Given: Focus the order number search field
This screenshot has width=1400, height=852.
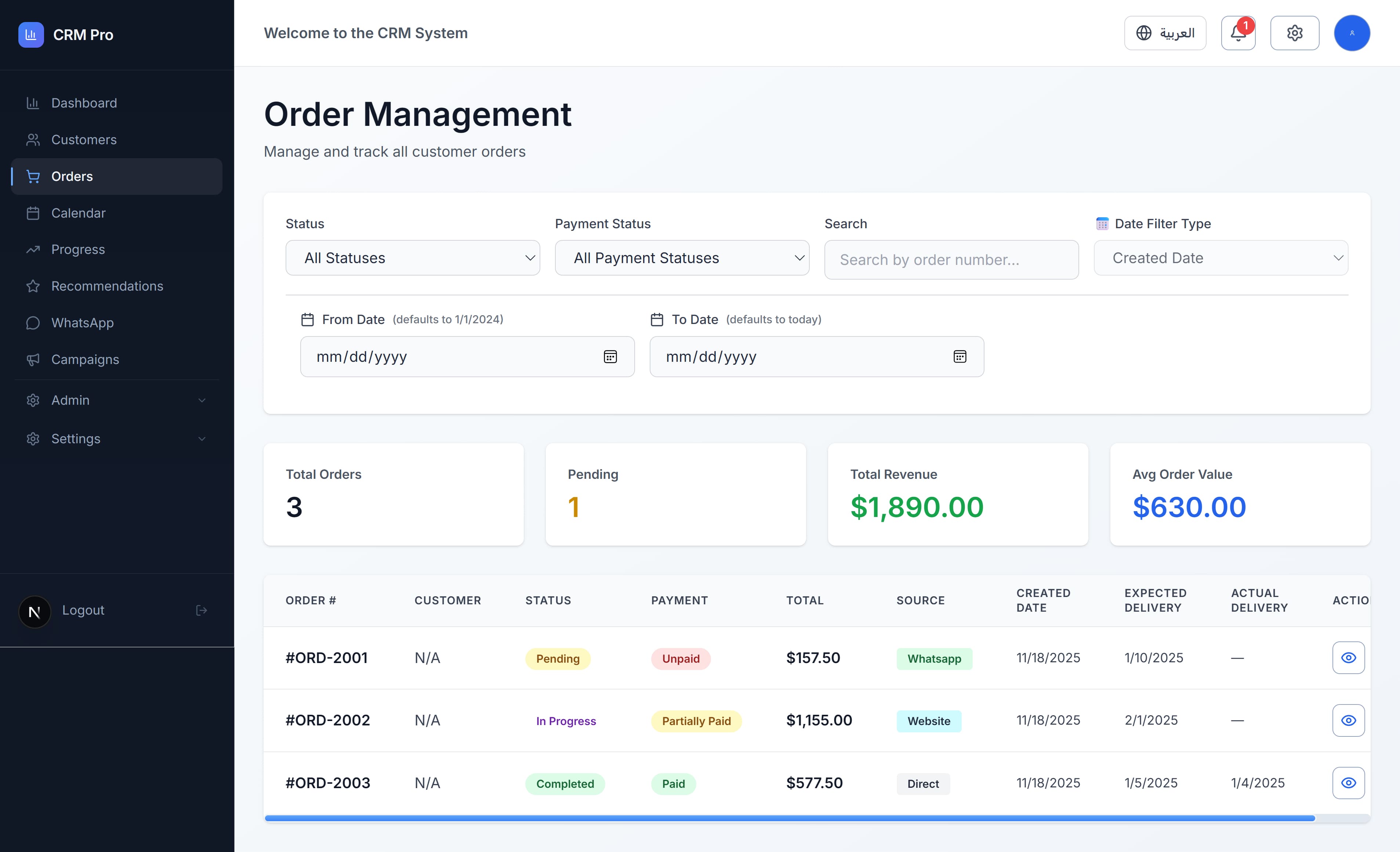Looking at the screenshot, I should [951, 259].
